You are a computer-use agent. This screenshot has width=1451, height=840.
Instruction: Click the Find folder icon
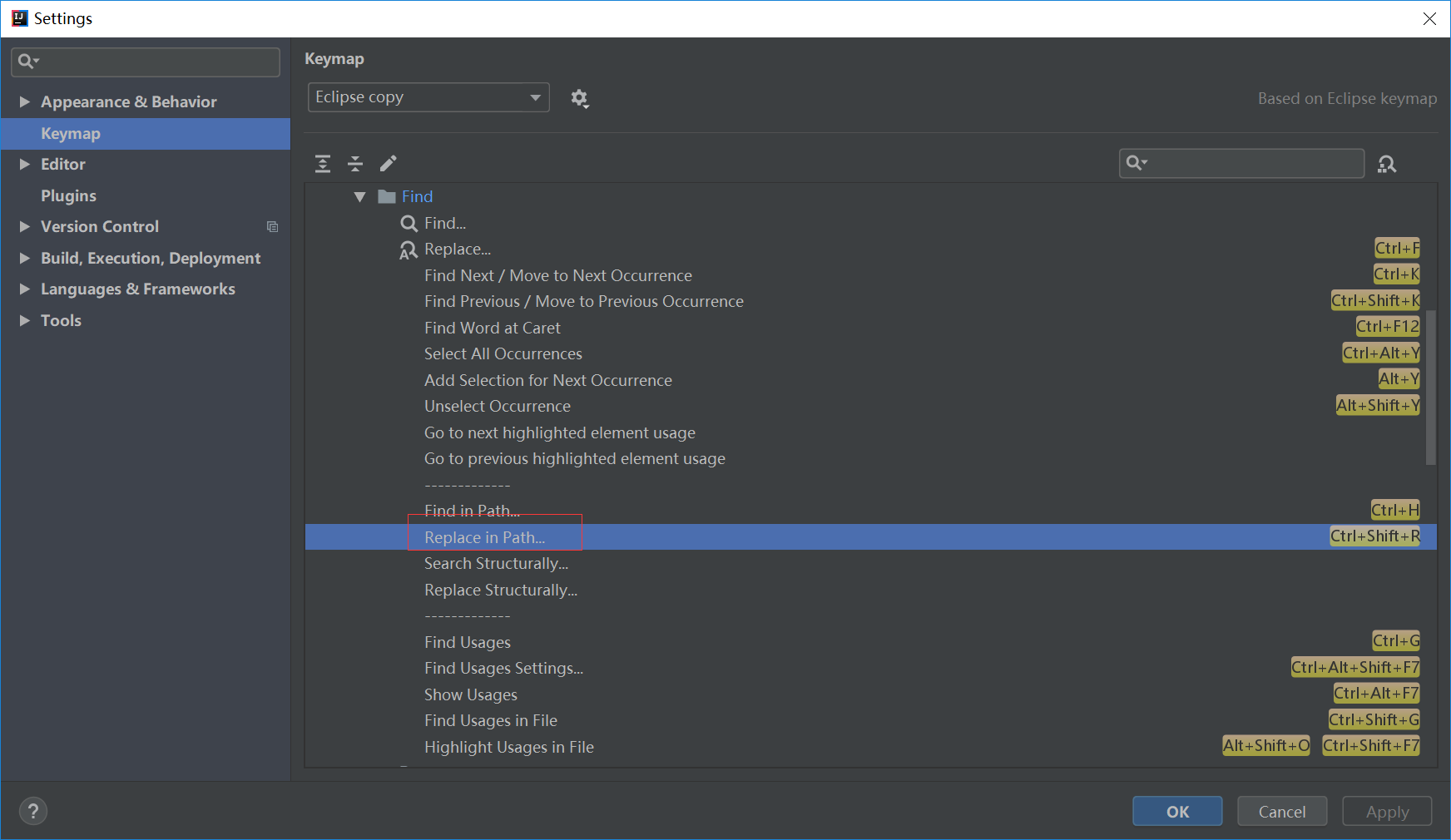pos(386,197)
